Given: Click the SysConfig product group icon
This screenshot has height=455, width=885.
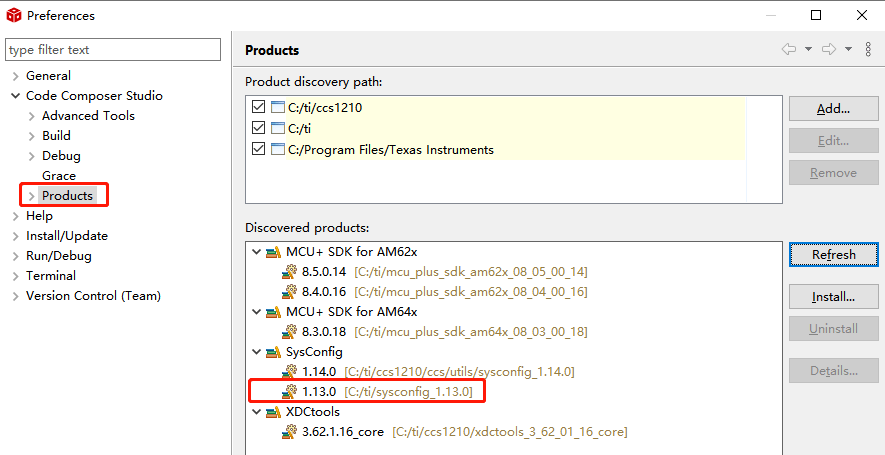Looking at the screenshot, I should coord(273,352).
